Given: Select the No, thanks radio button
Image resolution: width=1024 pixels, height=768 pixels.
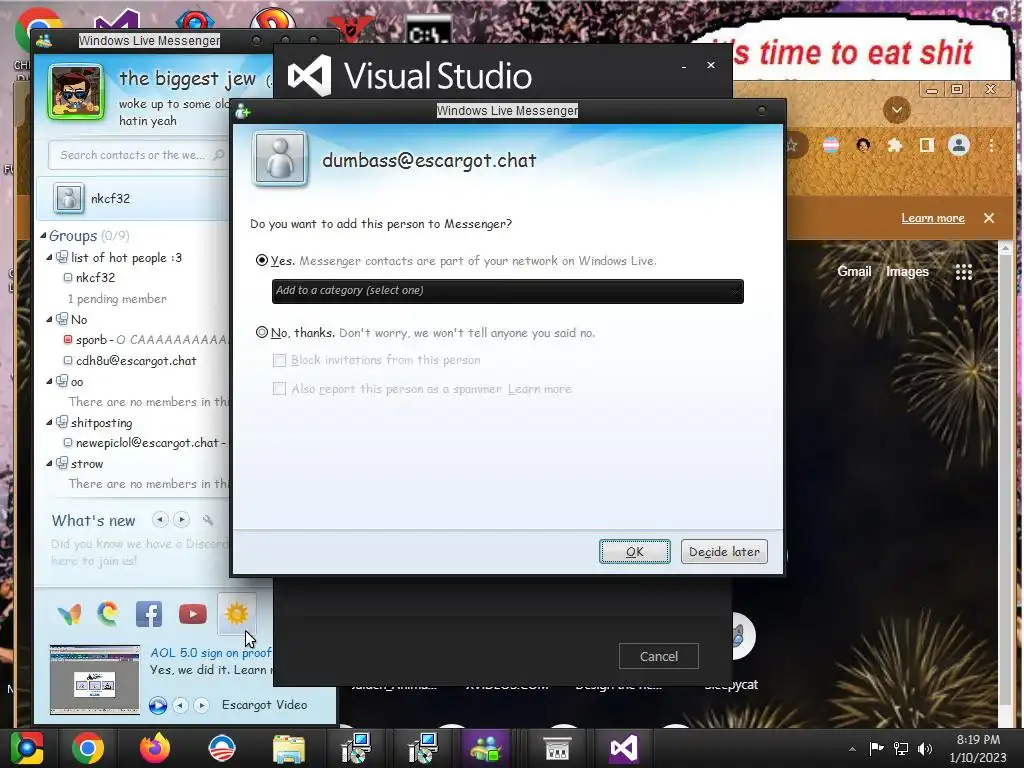Looking at the screenshot, I should coord(262,332).
